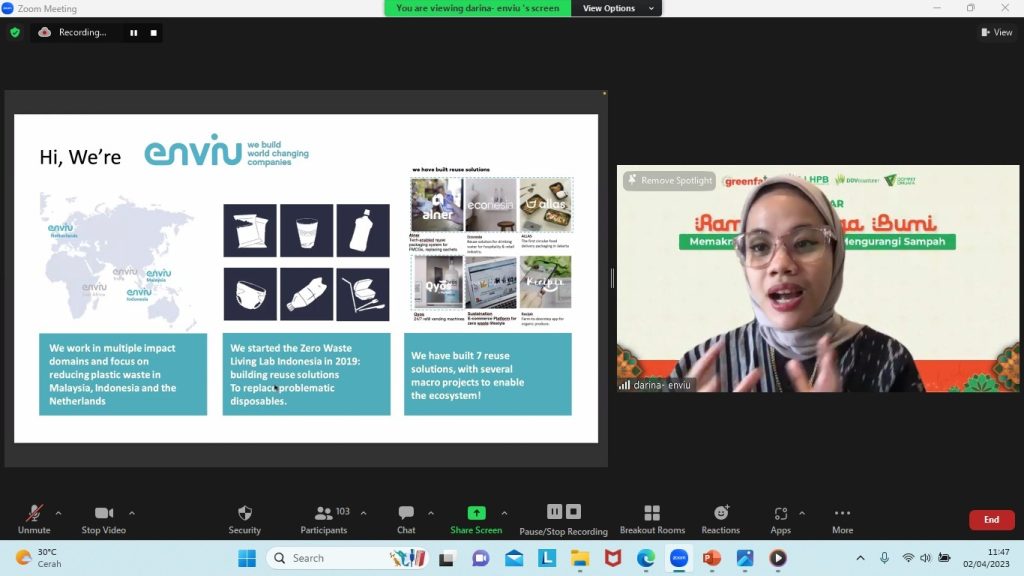
Task: Open the Teams Chat taskbar icon
Action: point(481,558)
